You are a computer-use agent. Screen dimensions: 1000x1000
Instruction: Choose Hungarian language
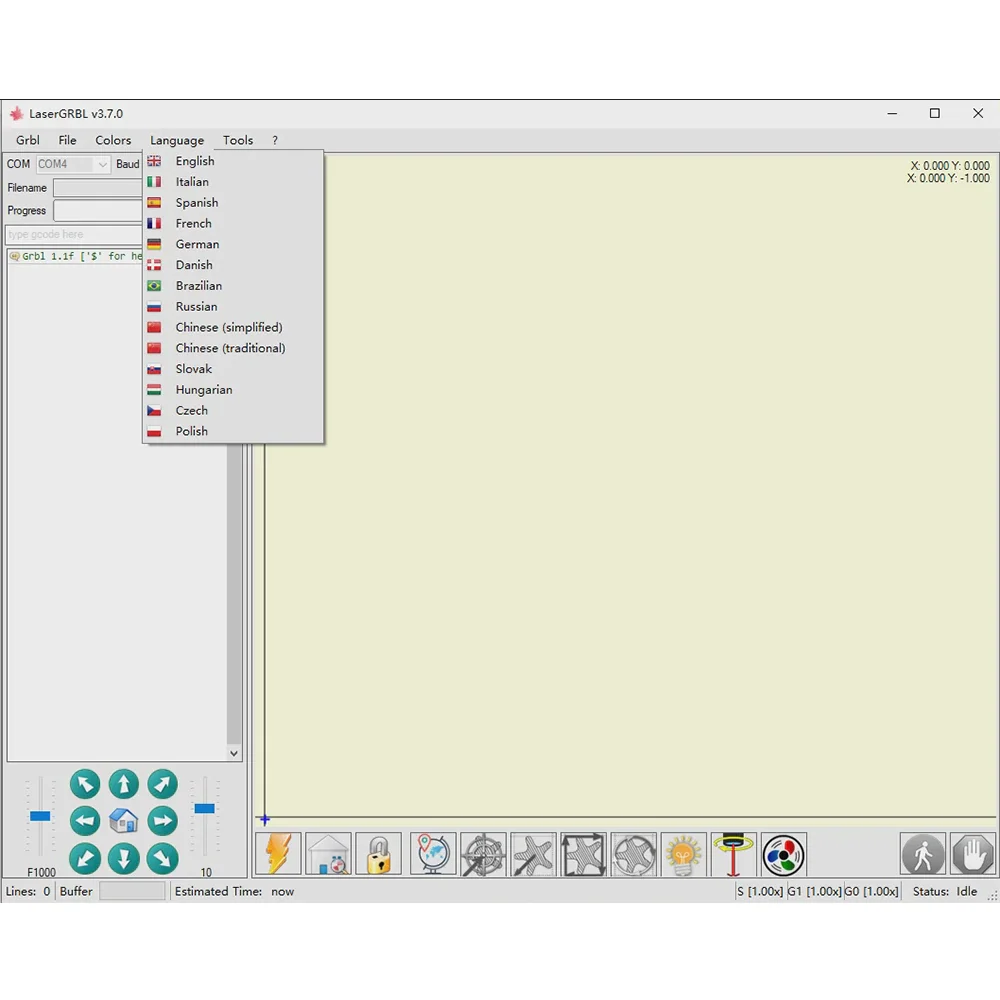click(x=233, y=390)
